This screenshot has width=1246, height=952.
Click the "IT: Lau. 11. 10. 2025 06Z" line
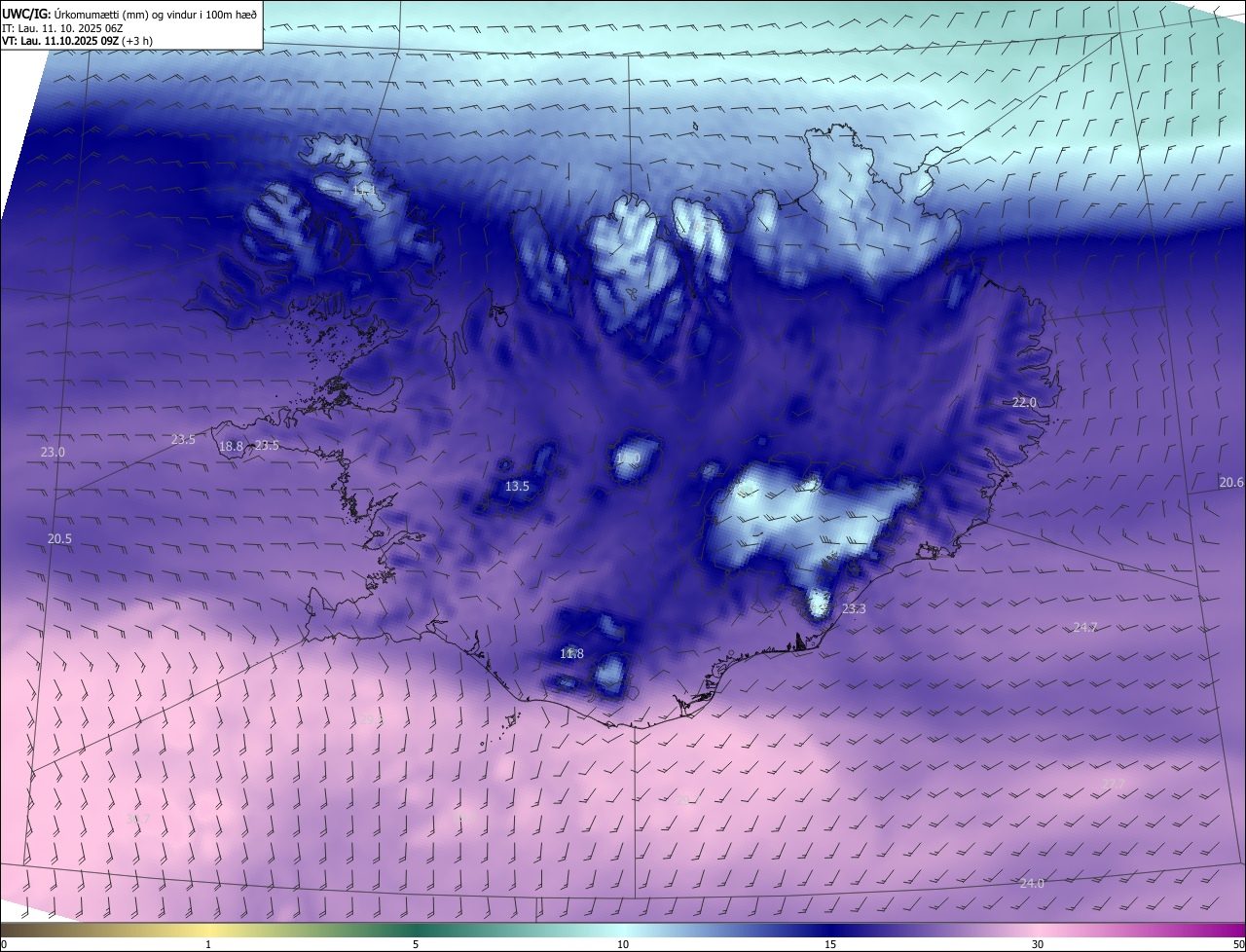pos(63,27)
